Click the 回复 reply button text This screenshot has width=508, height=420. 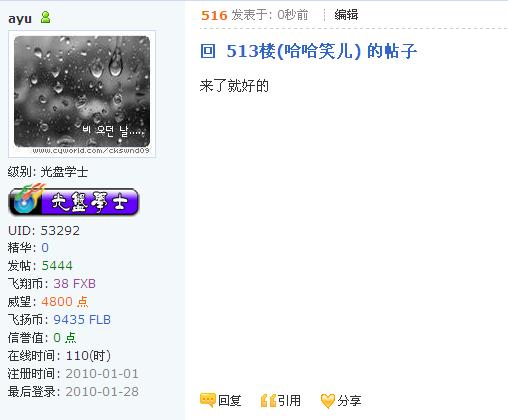pos(230,400)
